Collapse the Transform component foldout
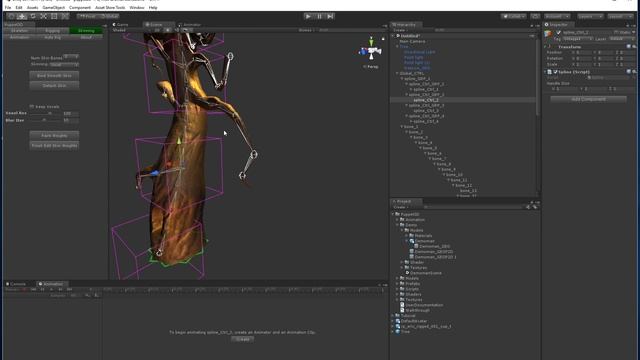 pos(546,47)
